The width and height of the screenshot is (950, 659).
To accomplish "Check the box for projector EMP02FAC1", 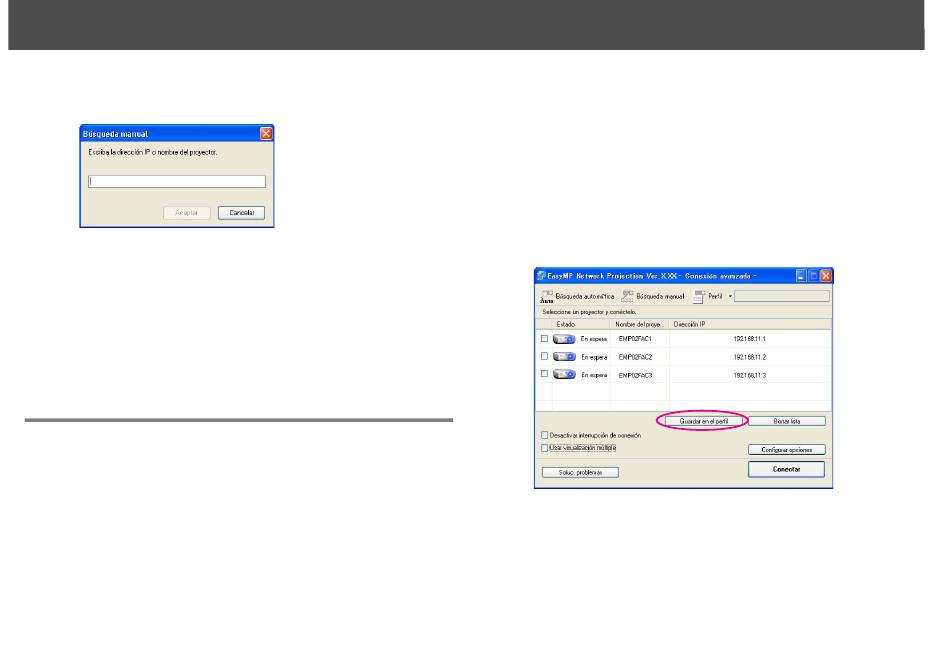I will point(545,339).
